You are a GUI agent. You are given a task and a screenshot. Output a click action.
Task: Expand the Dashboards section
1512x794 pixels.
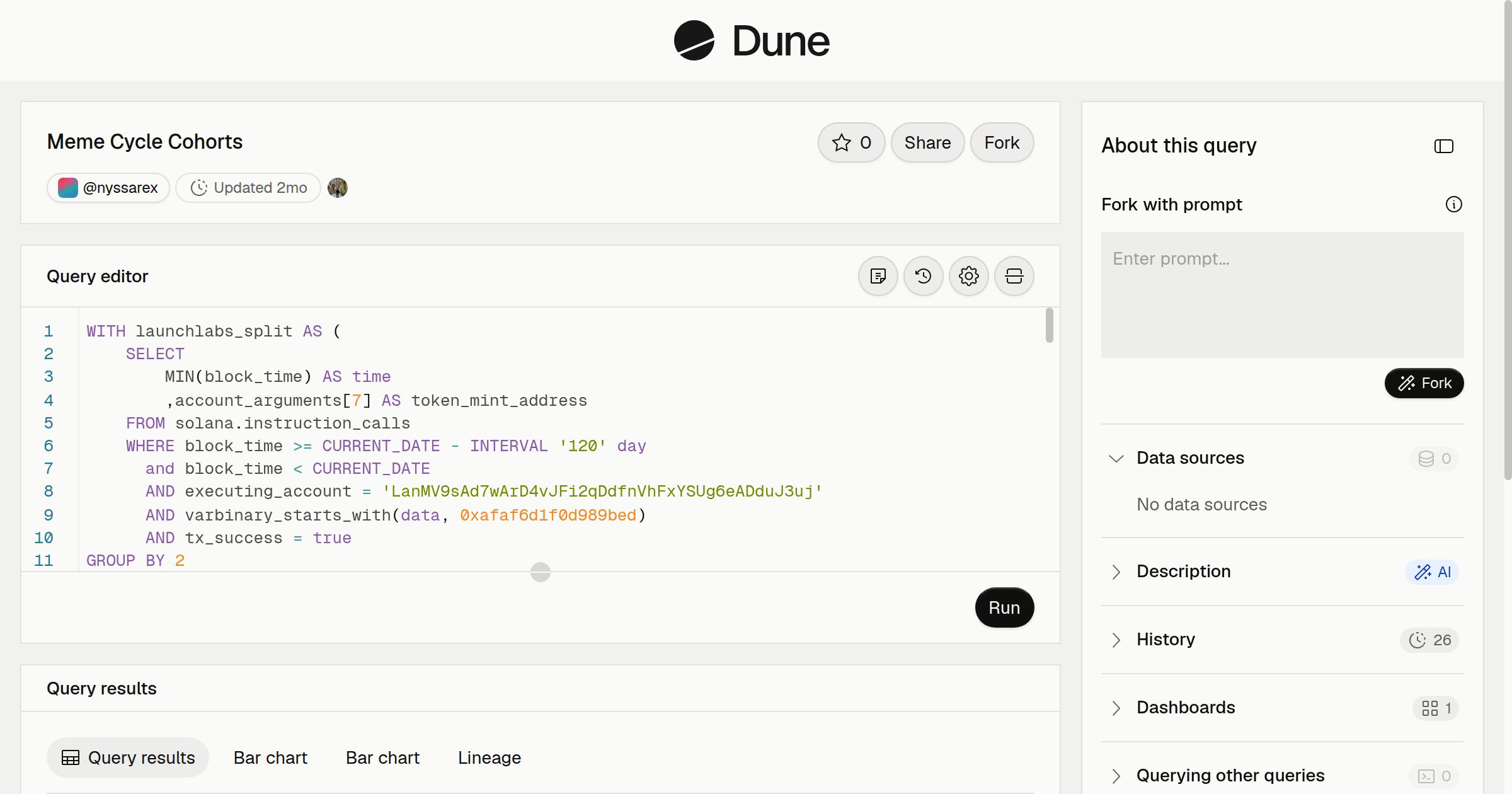point(1116,708)
